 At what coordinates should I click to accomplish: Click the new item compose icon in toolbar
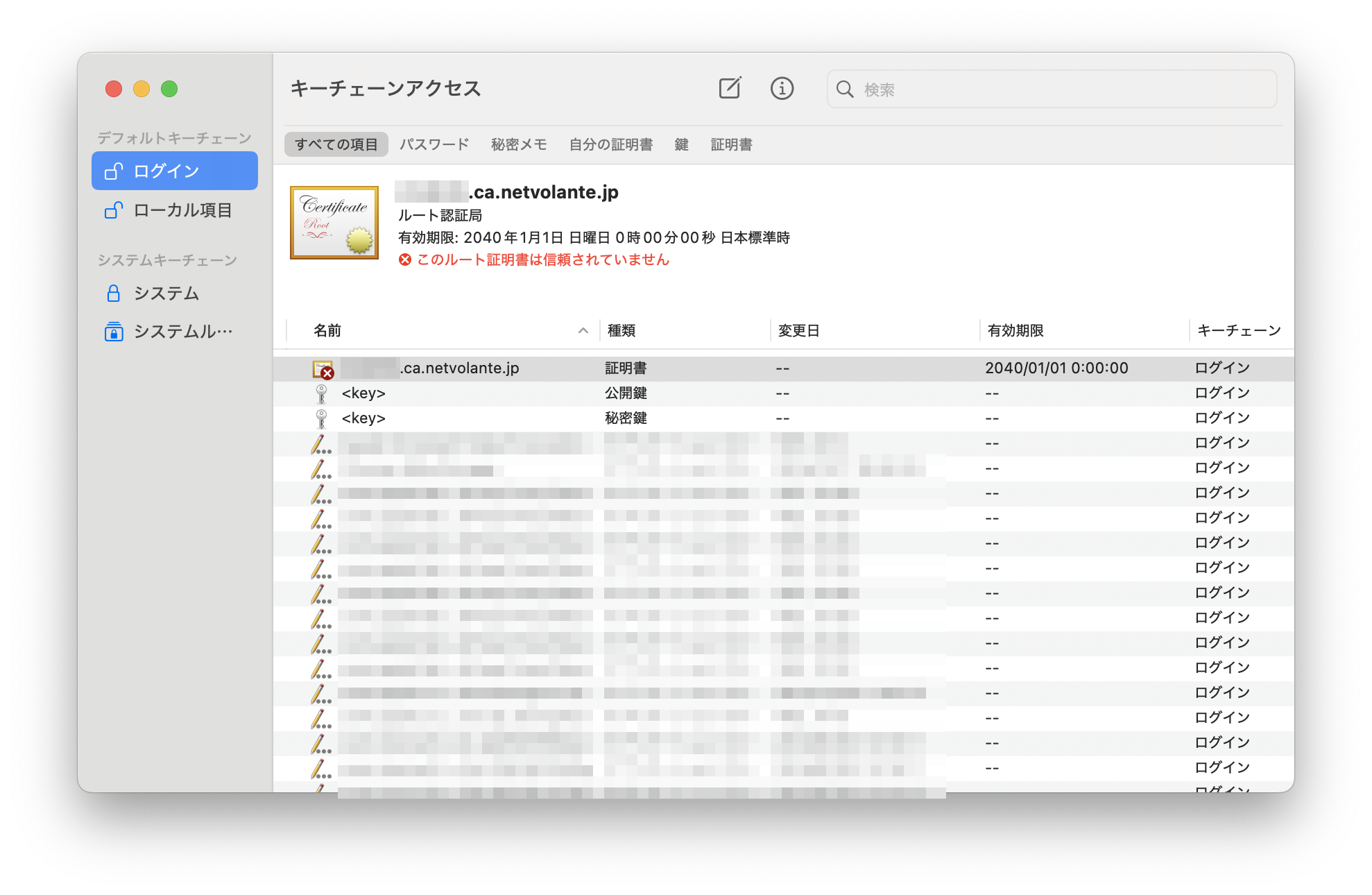click(x=729, y=88)
